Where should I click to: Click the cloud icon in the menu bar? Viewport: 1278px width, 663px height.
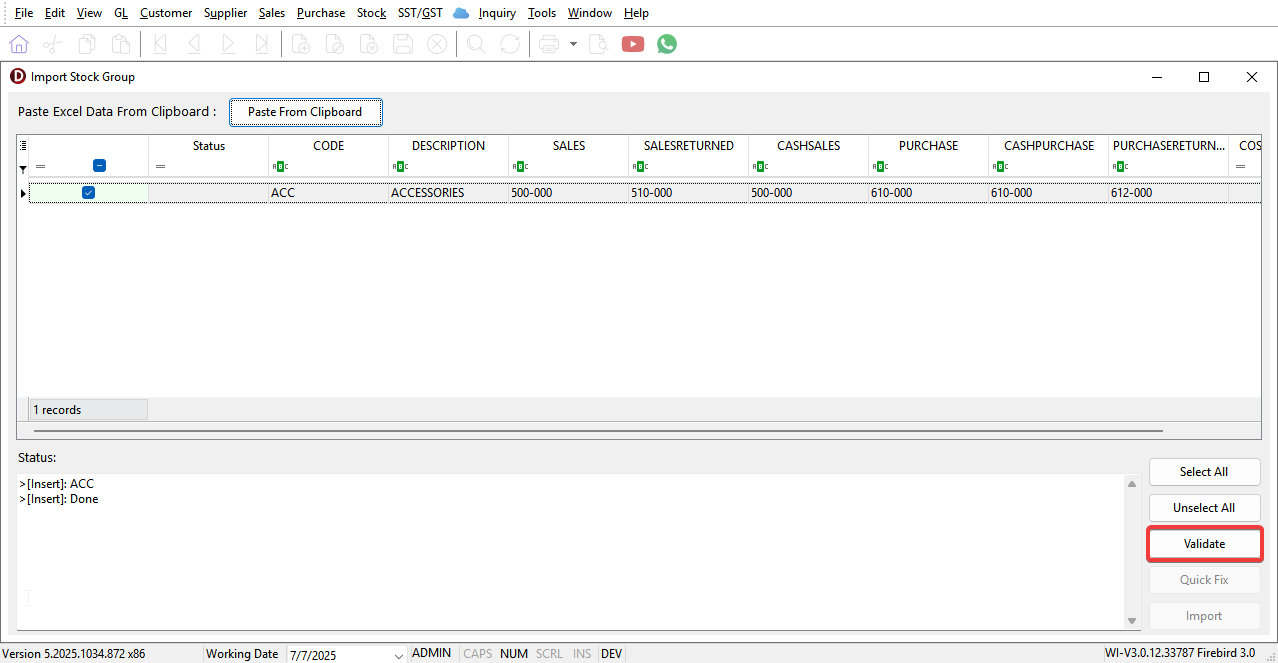coord(461,13)
